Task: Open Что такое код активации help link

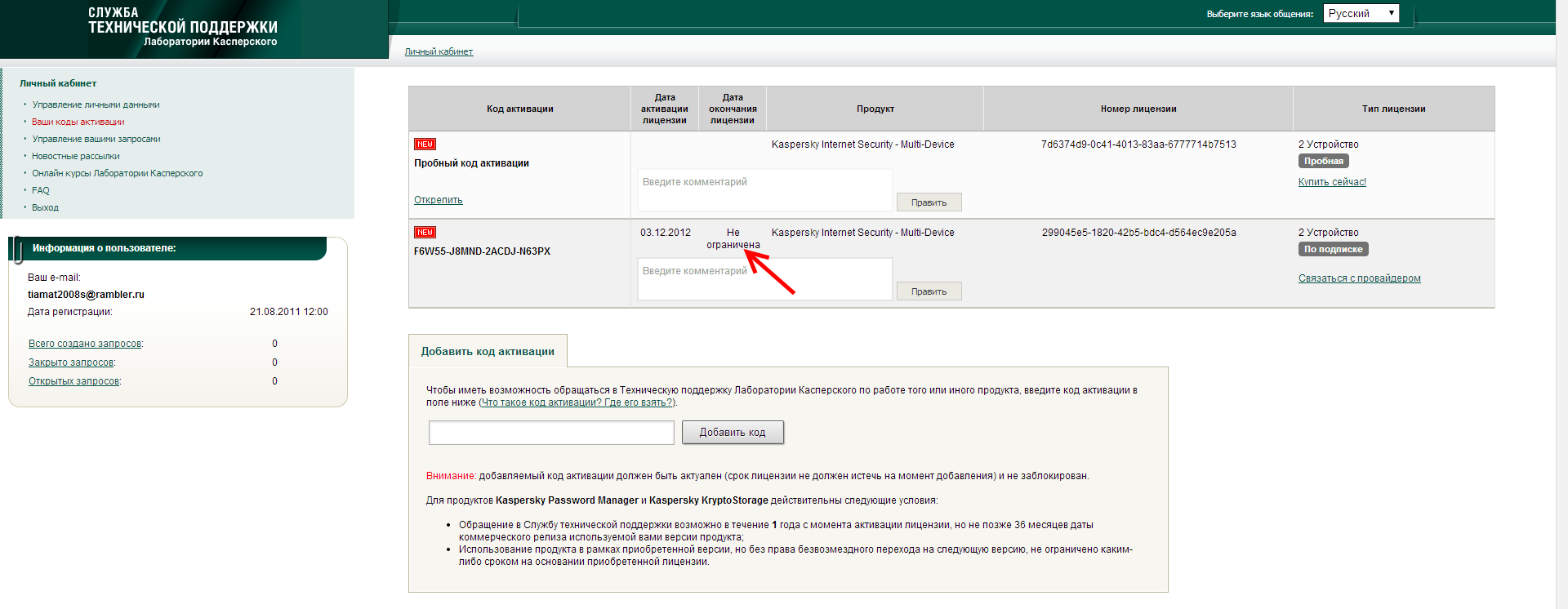Action: tap(577, 402)
